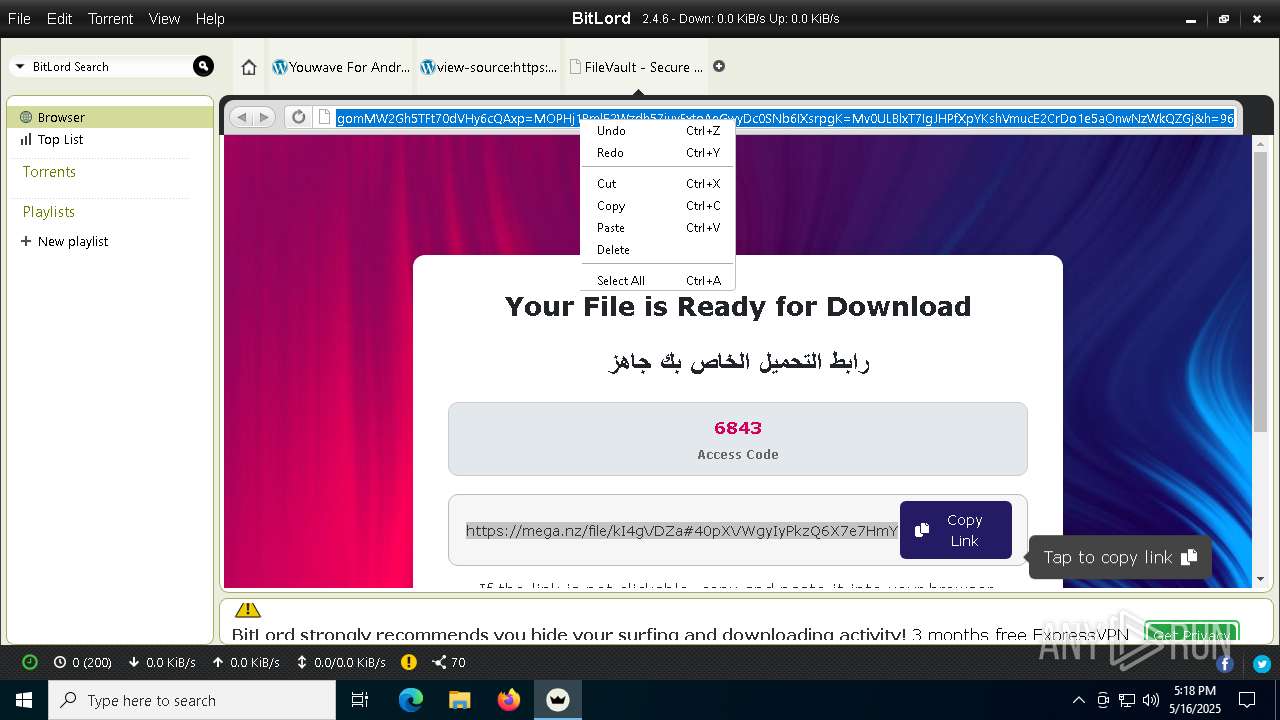Show hidden system tray icons
Screen dimensions: 1280x720
1078,700
